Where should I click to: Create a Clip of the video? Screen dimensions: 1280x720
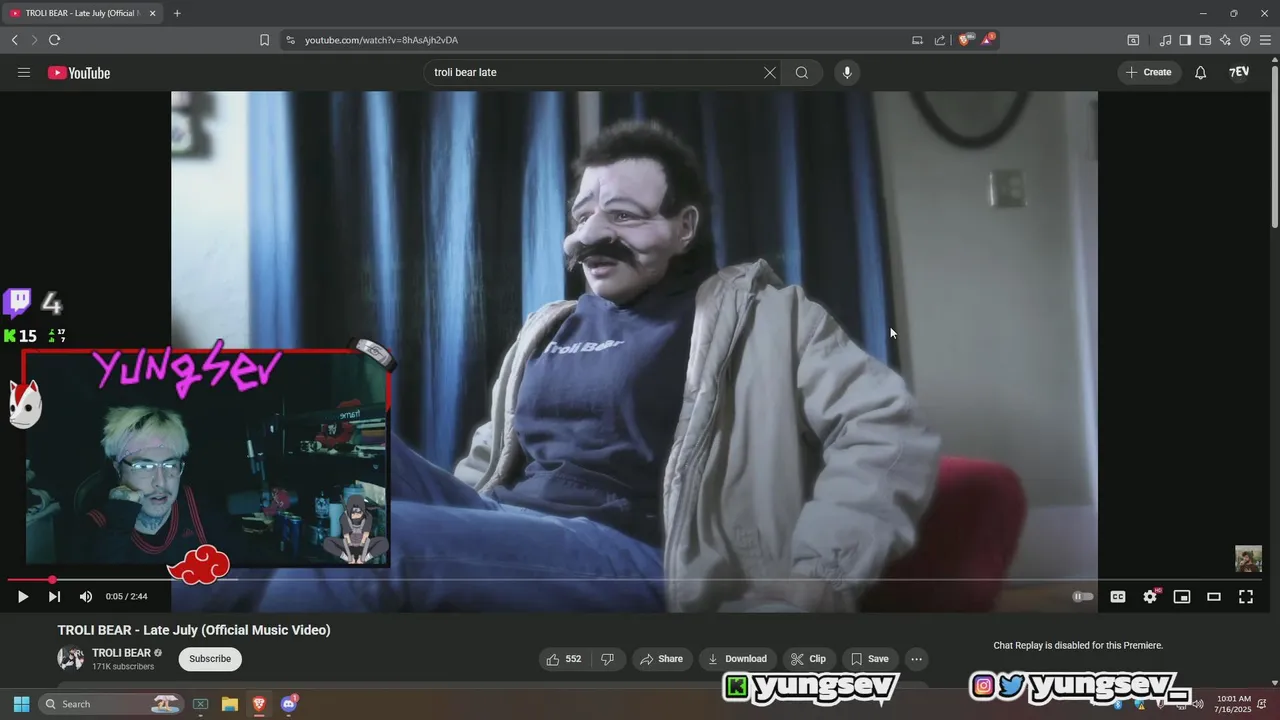[x=808, y=659]
